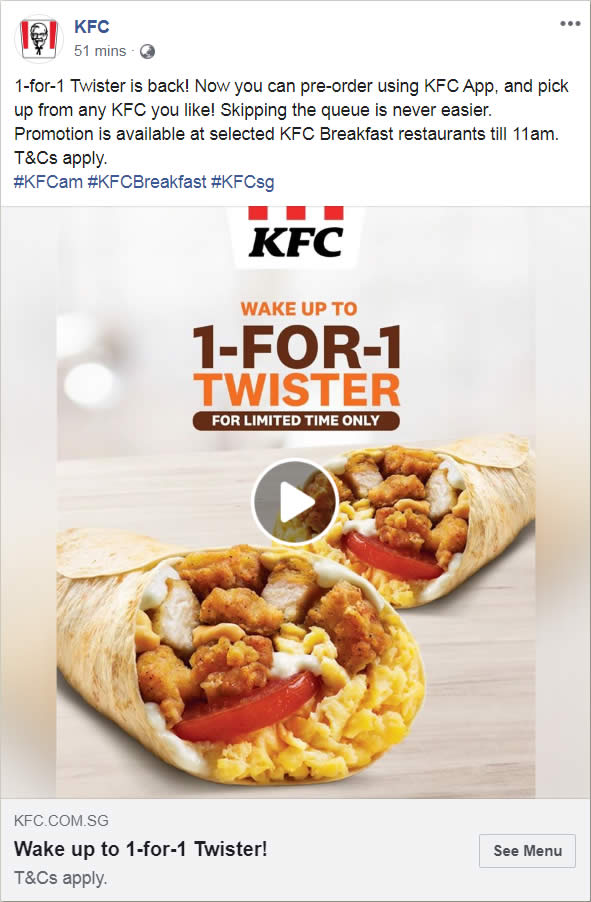Click the See Menu button

point(527,851)
